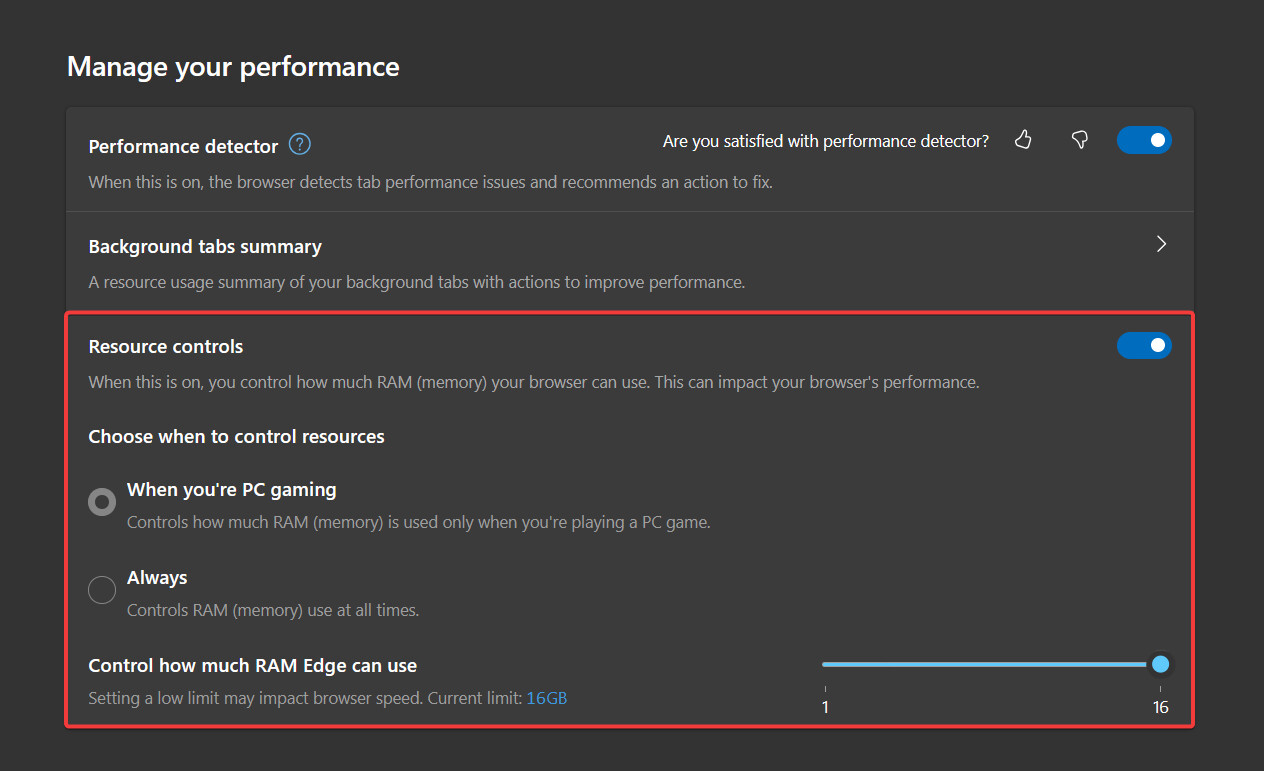Screen dimensions: 1264x771
Task: Click the "Always" option label text
Action: point(157,578)
